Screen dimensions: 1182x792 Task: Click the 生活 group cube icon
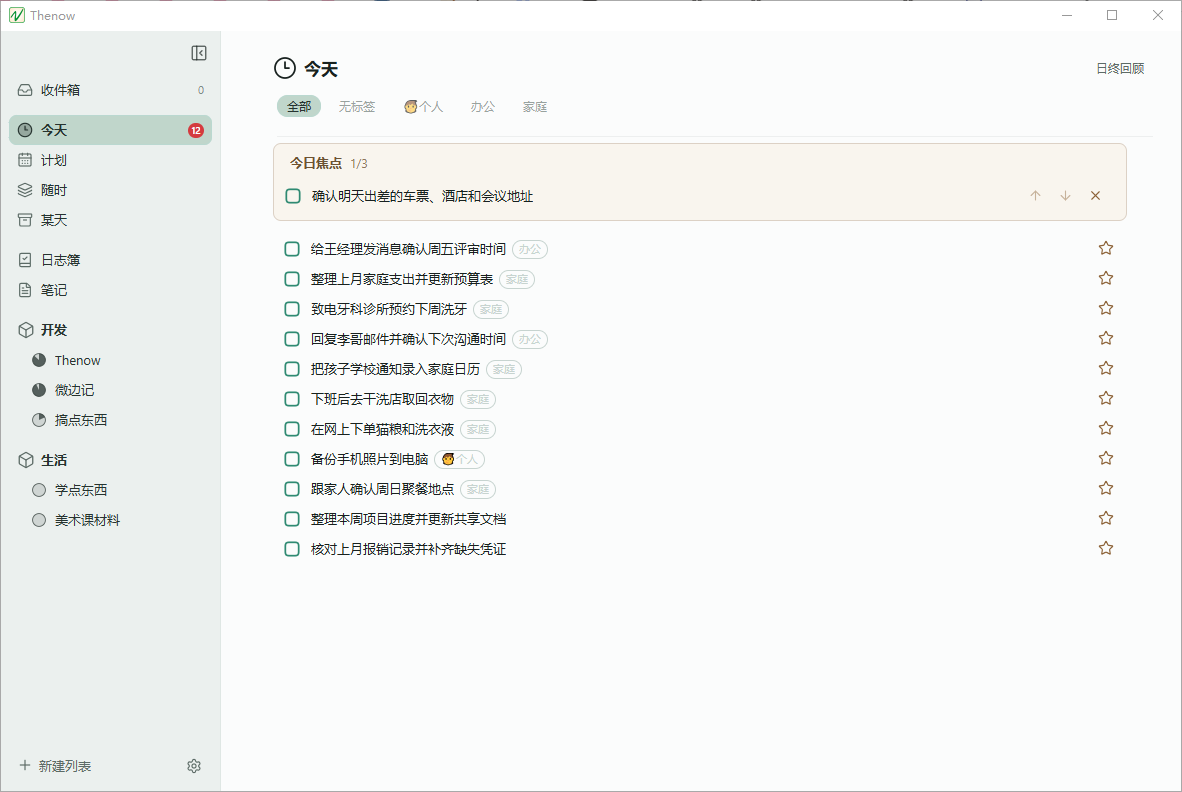[26, 460]
